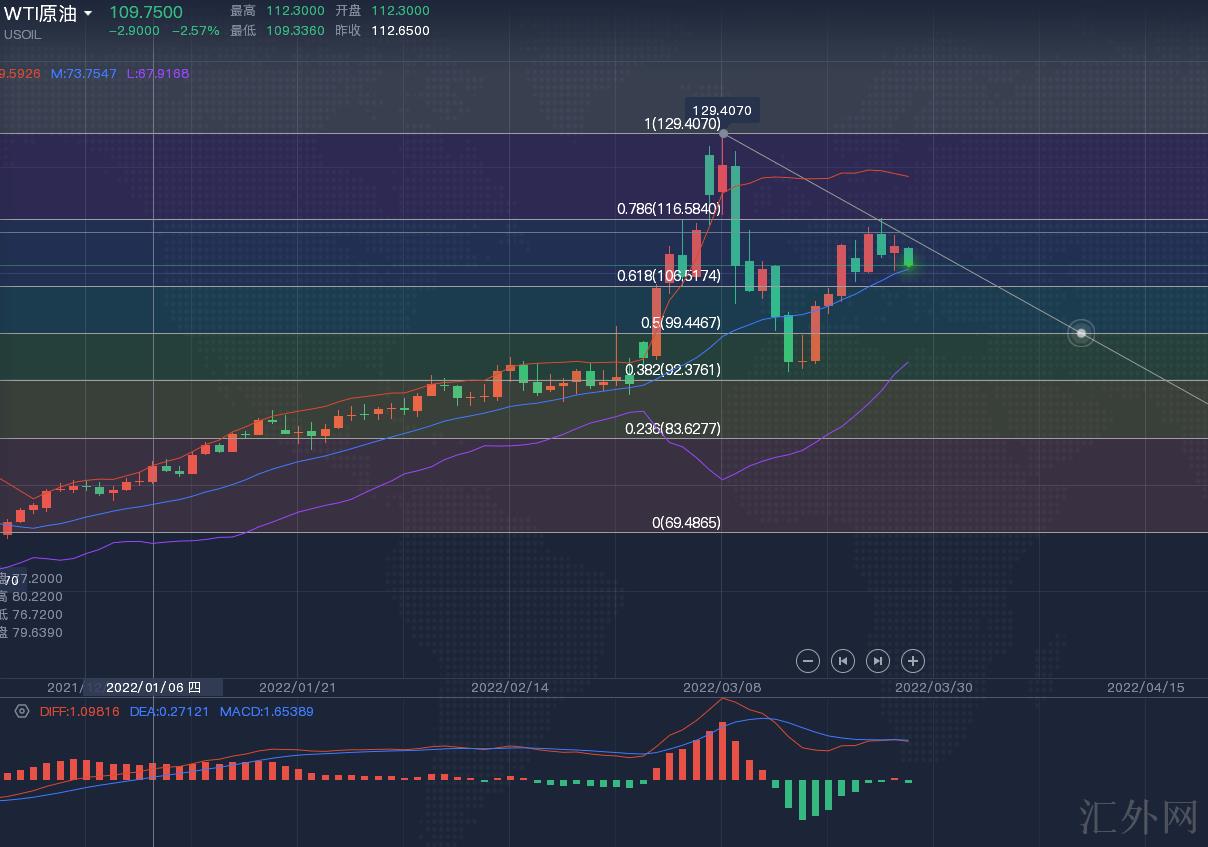This screenshot has height=847, width=1208.
Task: Jump to earliest data with skip-back button
Action: point(843,660)
